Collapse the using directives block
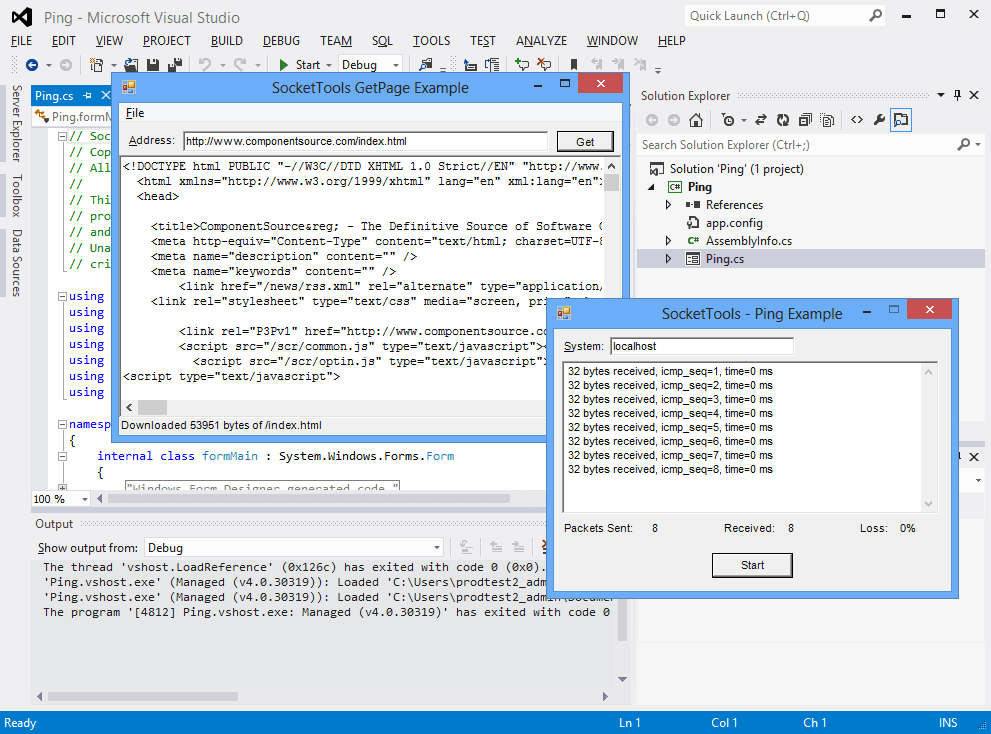991x734 pixels. 63,296
